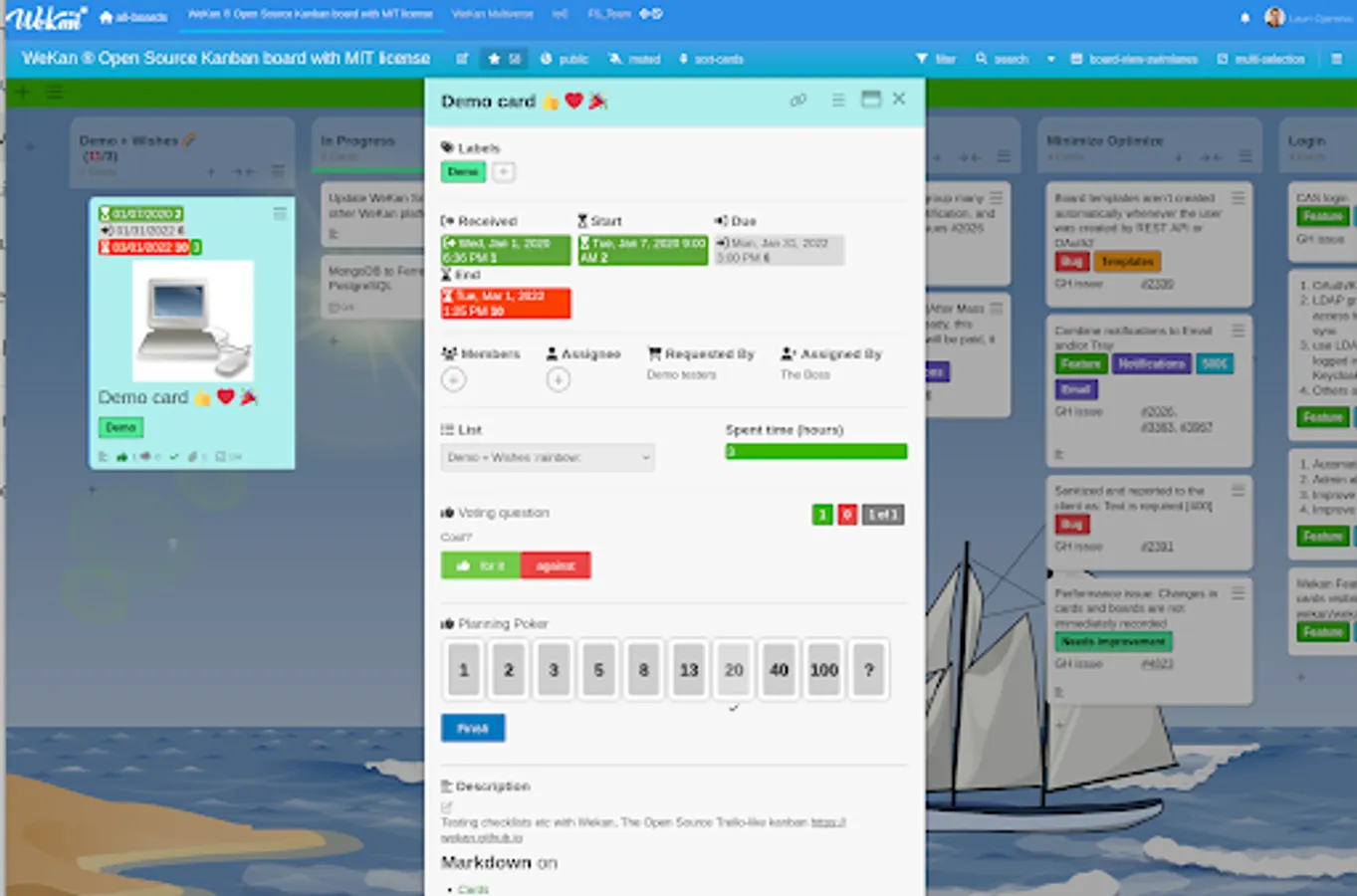
Task: Select the green Demo label
Action: click(463, 172)
